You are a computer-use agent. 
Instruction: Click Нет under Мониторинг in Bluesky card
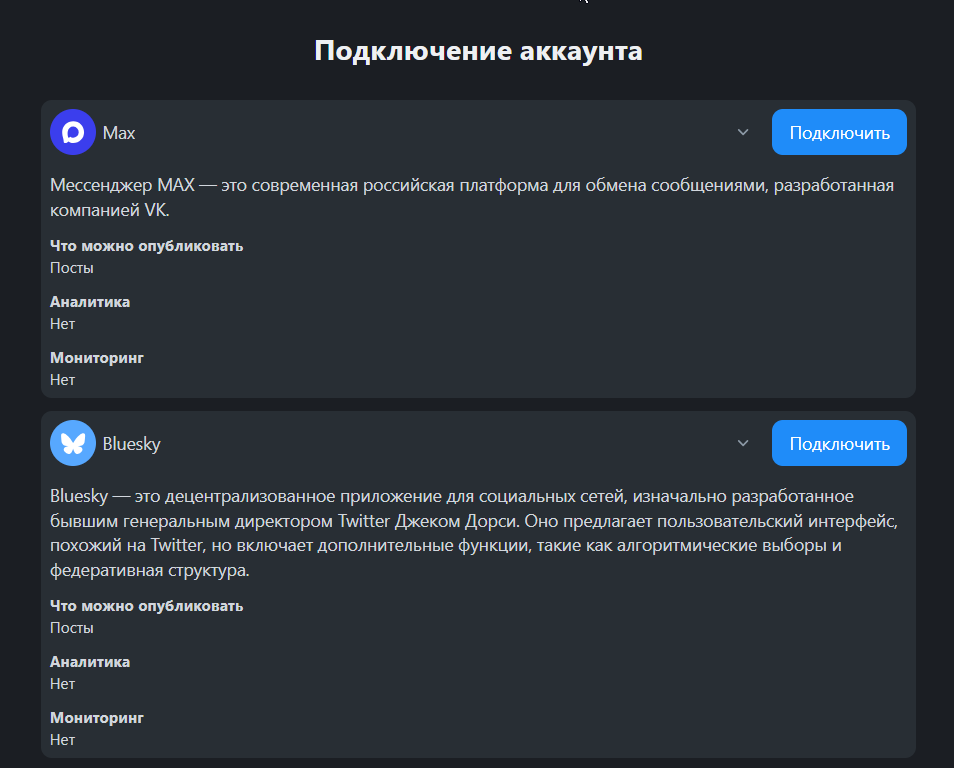pyautogui.click(x=63, y=740)
